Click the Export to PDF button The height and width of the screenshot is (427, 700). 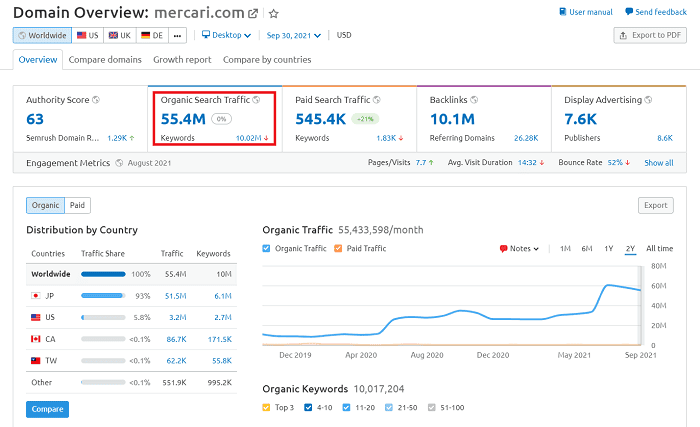coord(650,35)
